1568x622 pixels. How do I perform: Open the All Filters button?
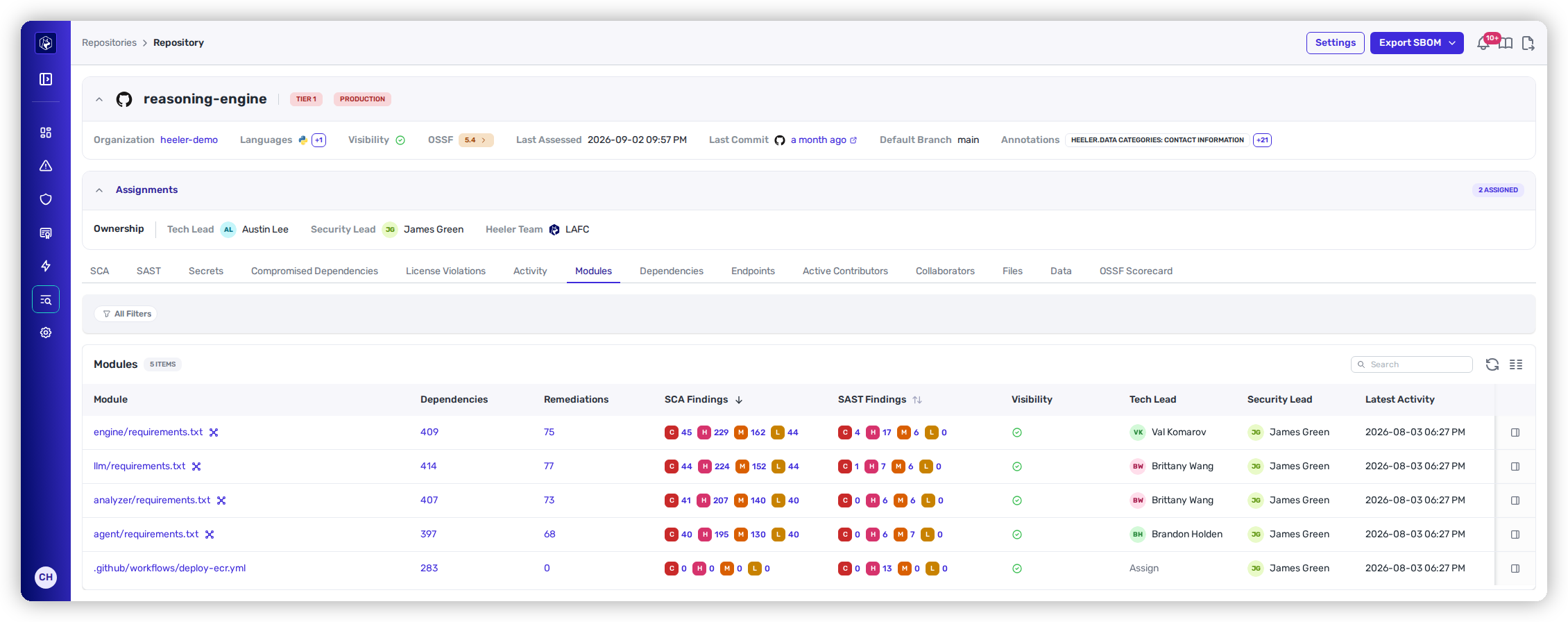[126, 314]
